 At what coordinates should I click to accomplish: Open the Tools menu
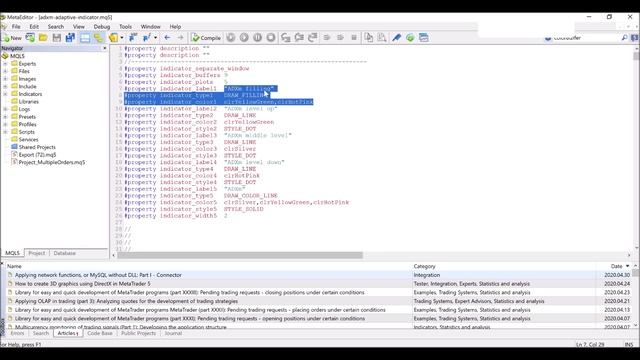tap(125, 27)
